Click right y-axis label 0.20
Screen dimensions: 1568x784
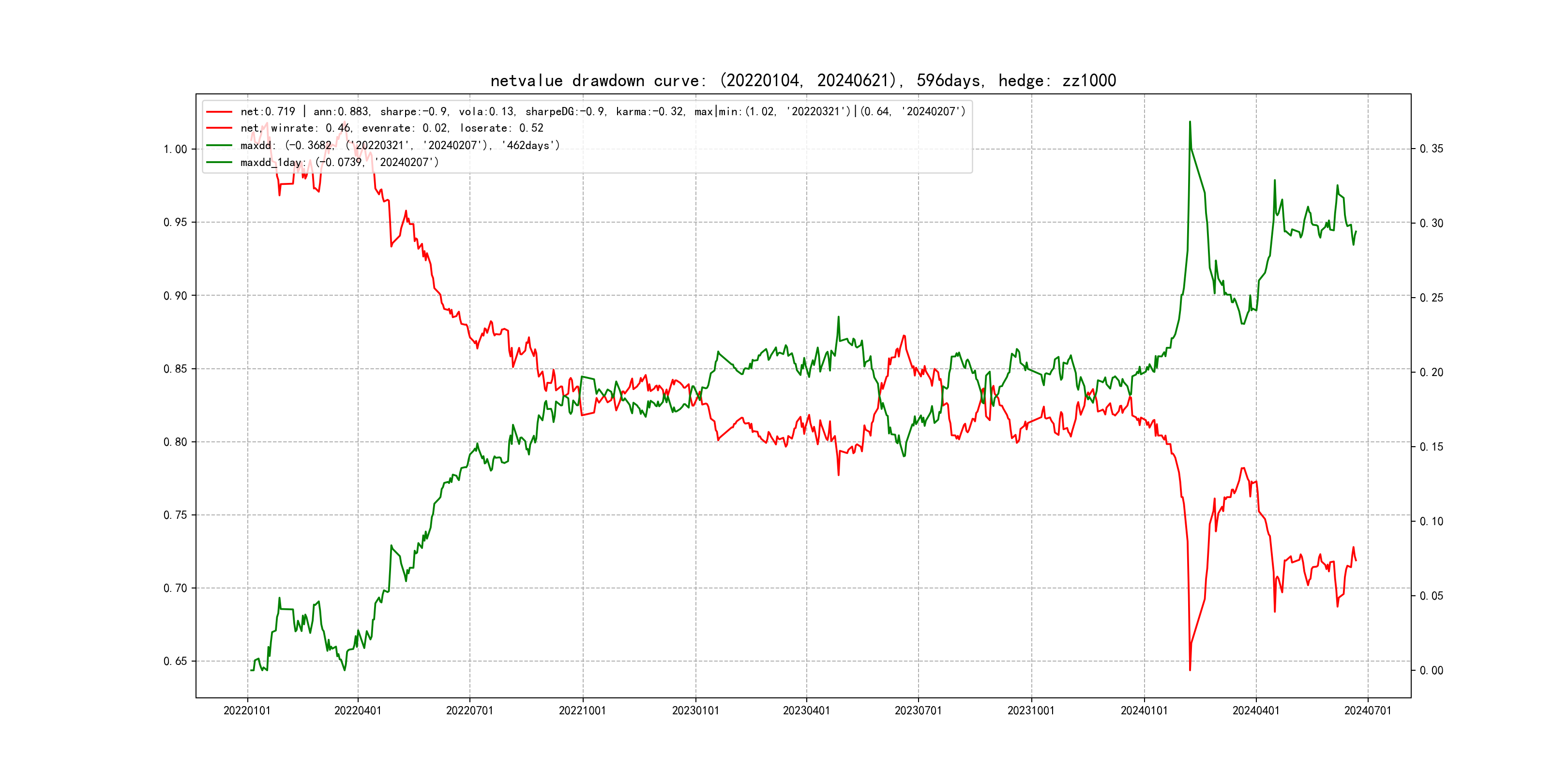point(1432,373)
